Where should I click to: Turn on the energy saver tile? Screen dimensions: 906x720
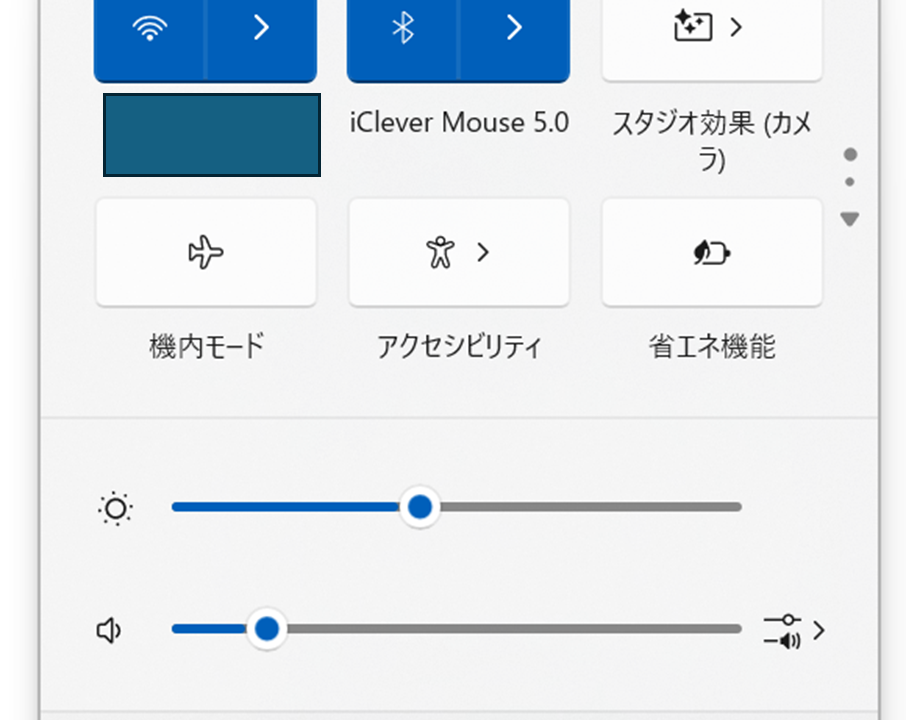pos(711,253)
